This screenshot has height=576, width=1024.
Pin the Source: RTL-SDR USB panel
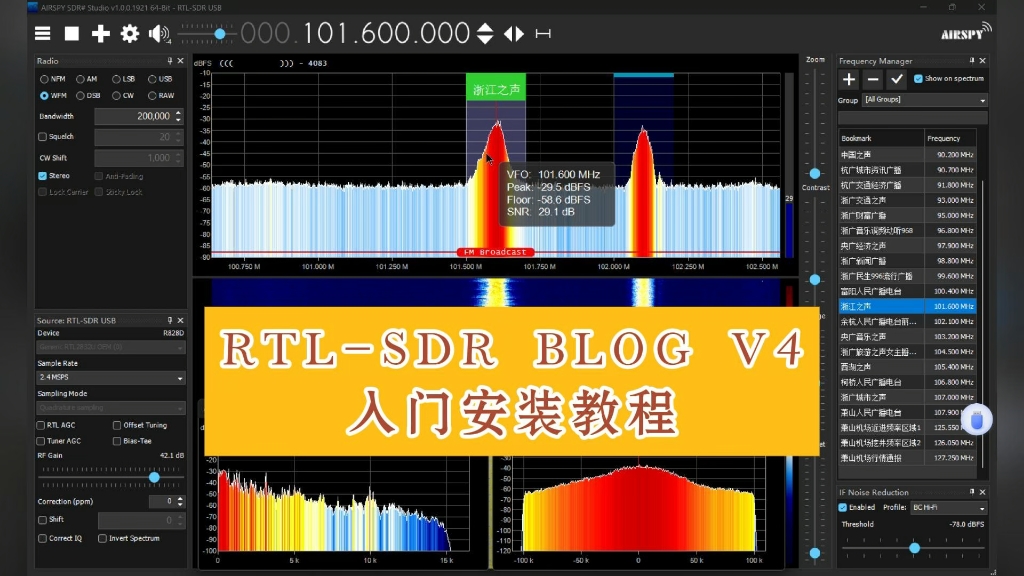(x=170, y=321)
